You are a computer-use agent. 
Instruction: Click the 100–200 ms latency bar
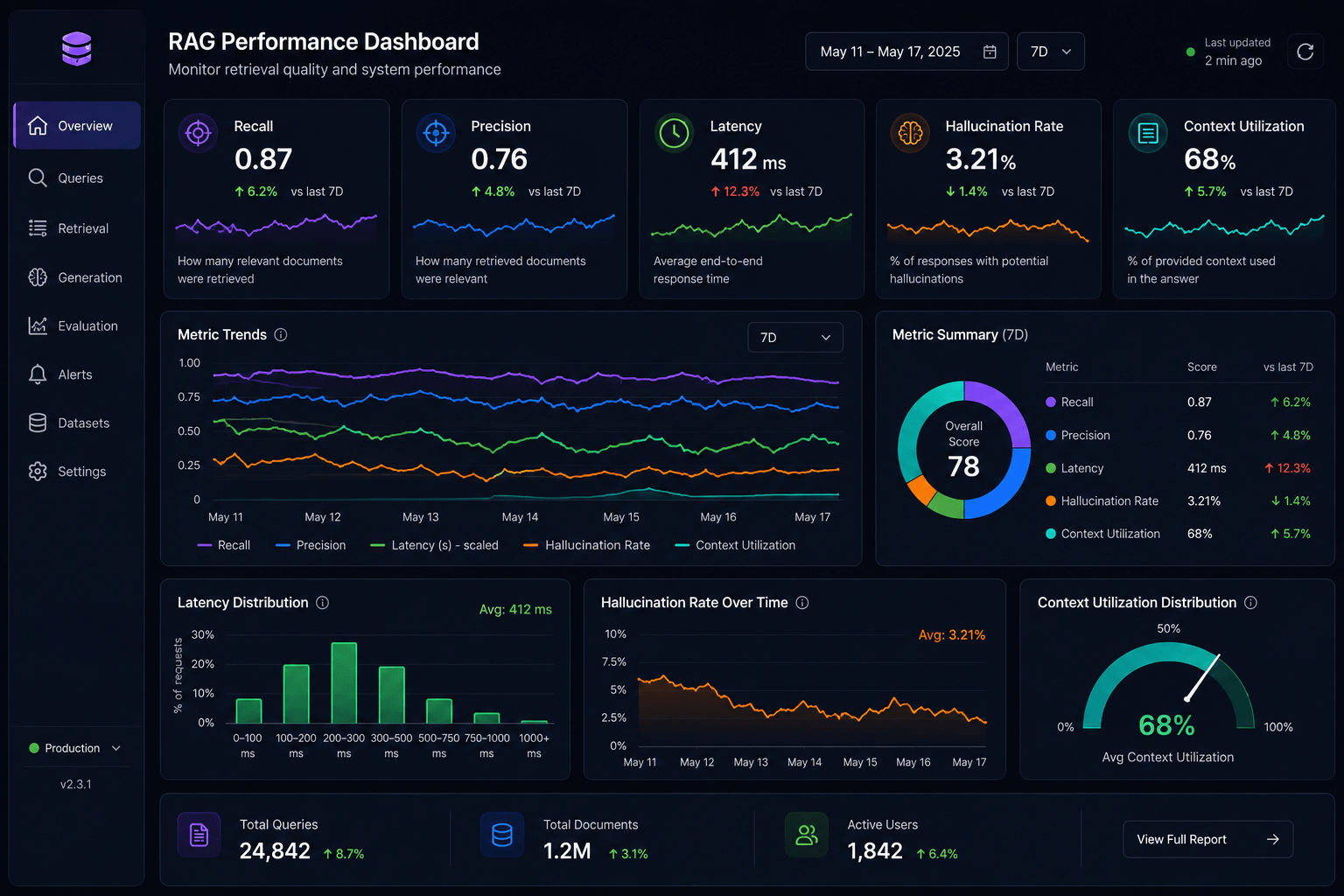coord(297,694)
